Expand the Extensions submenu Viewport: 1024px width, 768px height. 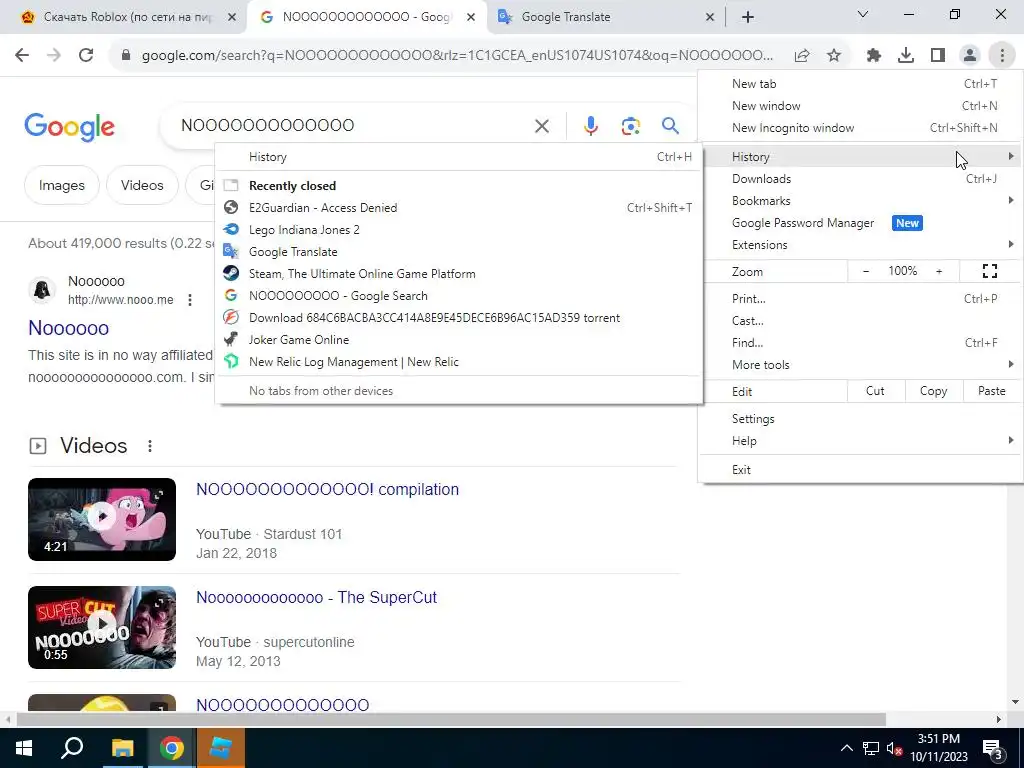point(861,245)
